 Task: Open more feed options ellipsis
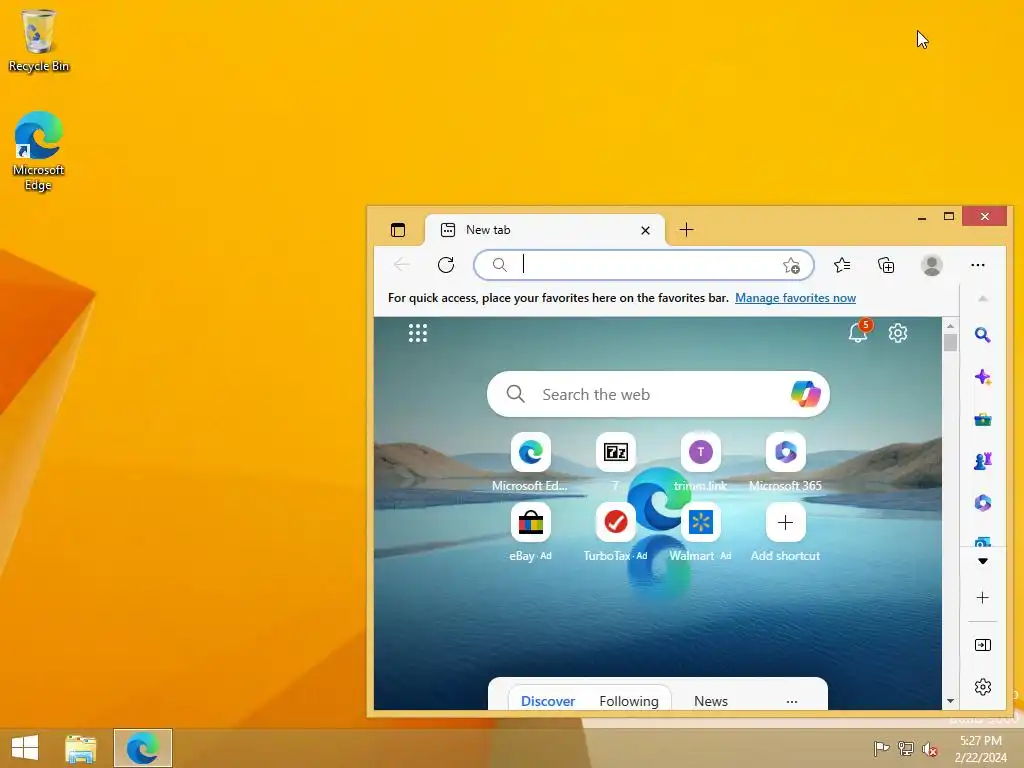coord(792,701)
